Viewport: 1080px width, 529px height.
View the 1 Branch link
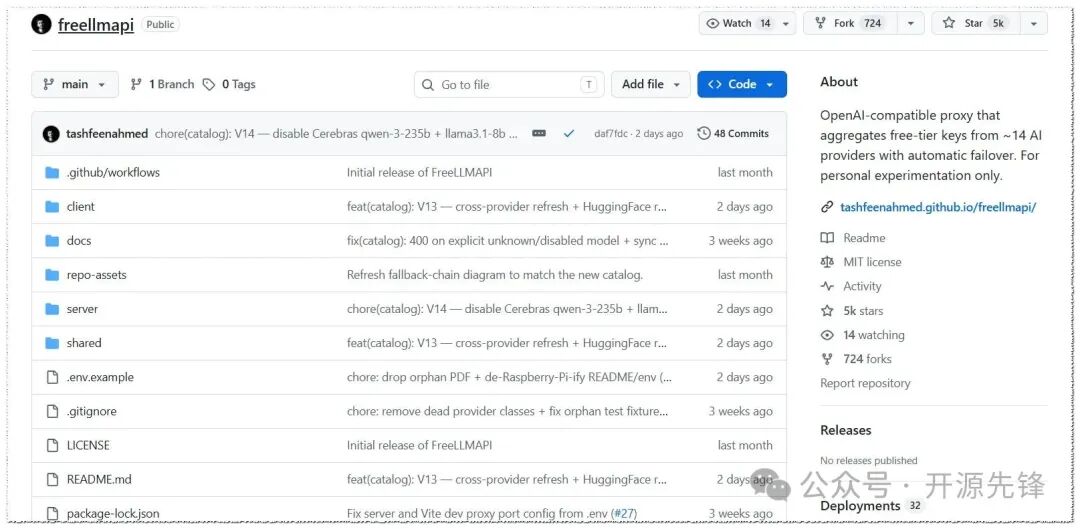point(163,84)
